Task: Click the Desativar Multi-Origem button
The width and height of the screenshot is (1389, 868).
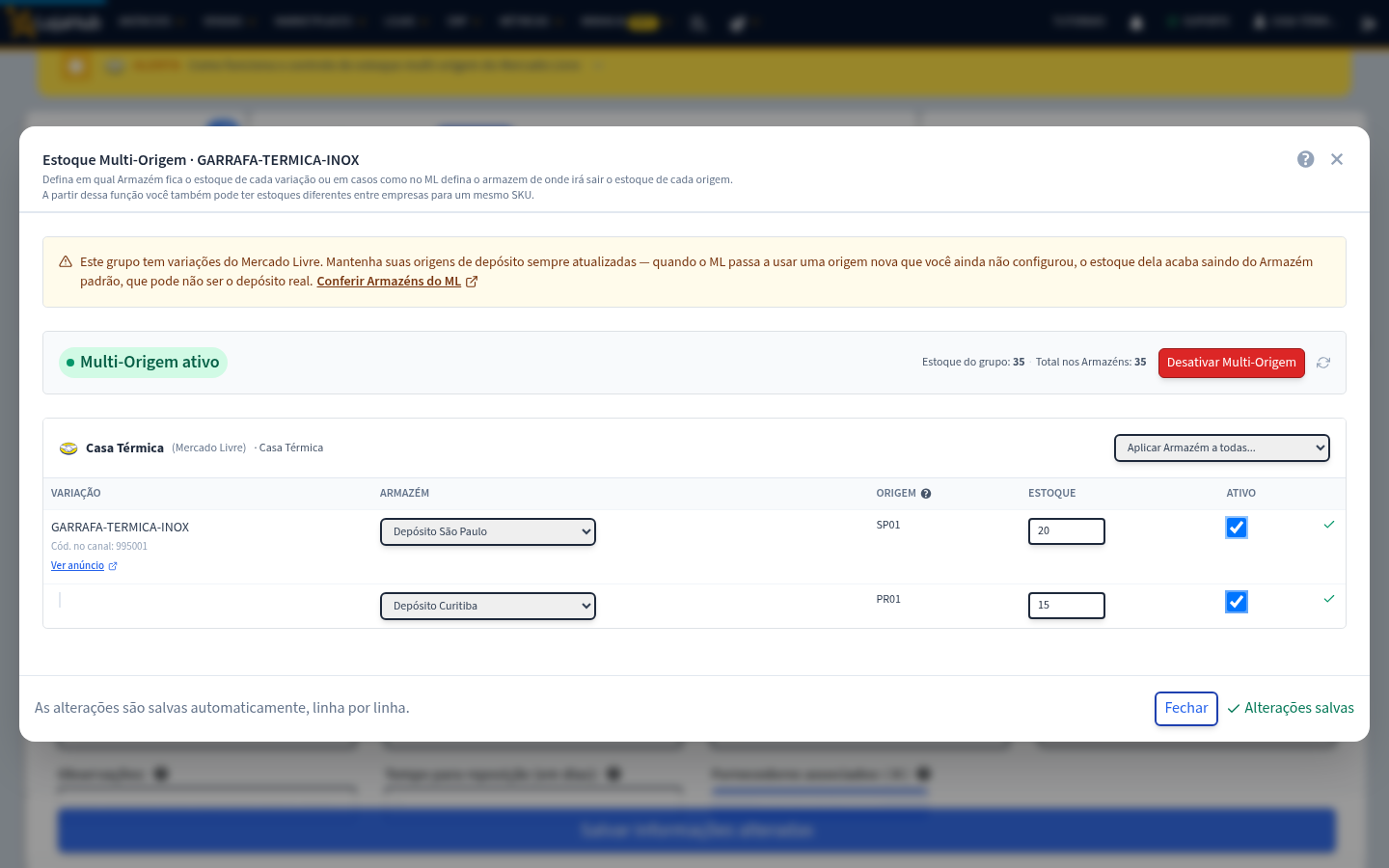Action: tap(1232, 363)
